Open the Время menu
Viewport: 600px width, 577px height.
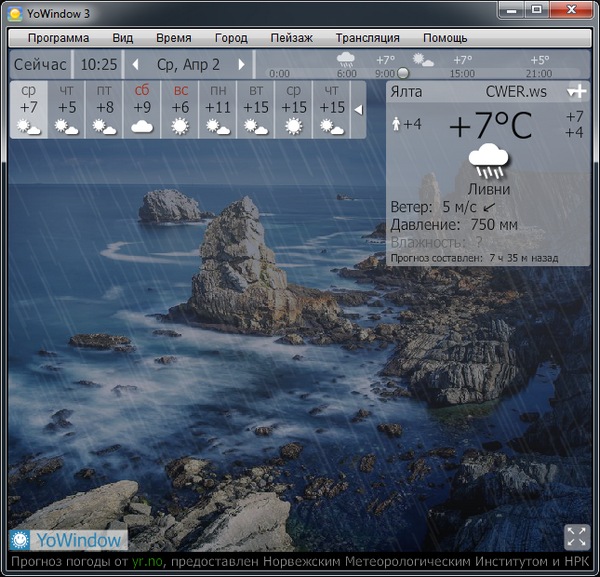point(174,38)
